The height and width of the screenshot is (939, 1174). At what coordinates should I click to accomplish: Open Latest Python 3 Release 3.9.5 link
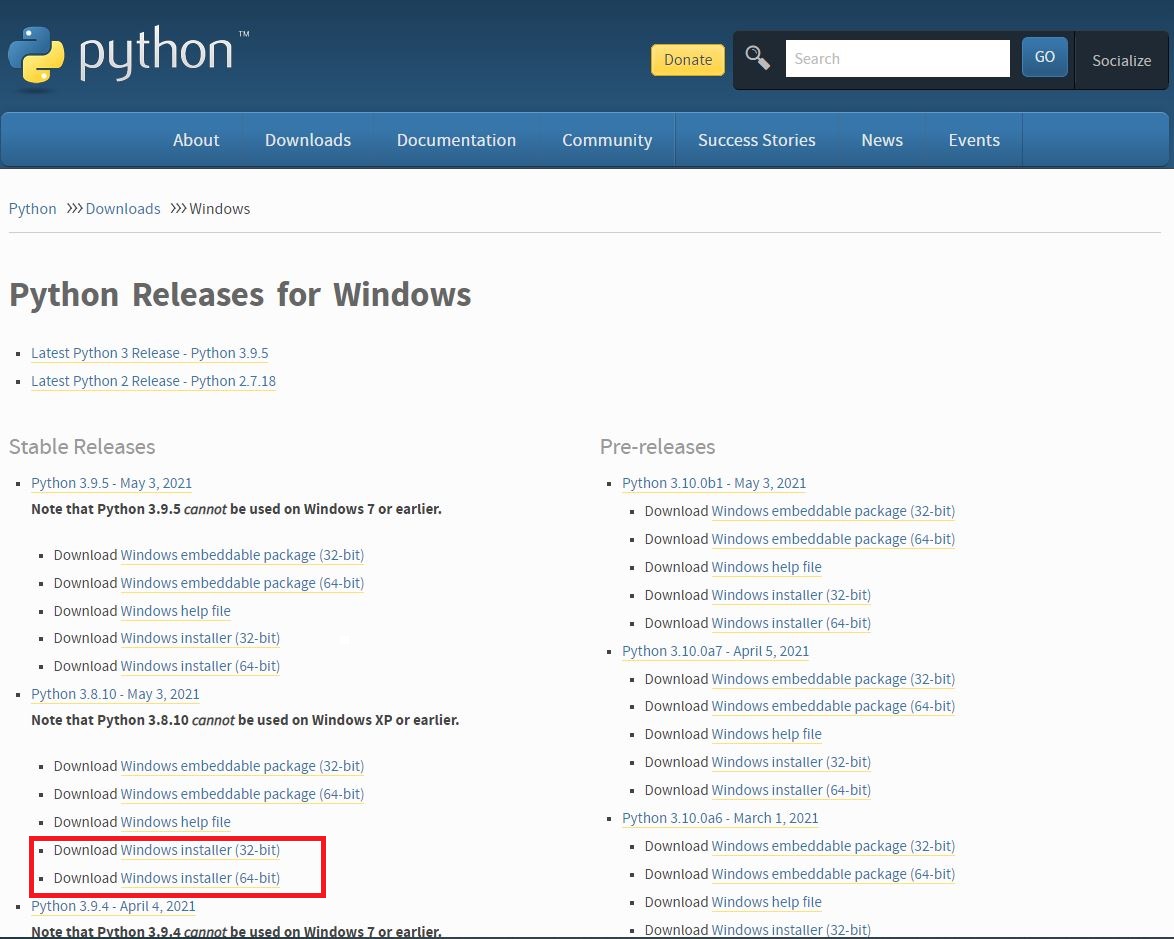pos(150,353)
